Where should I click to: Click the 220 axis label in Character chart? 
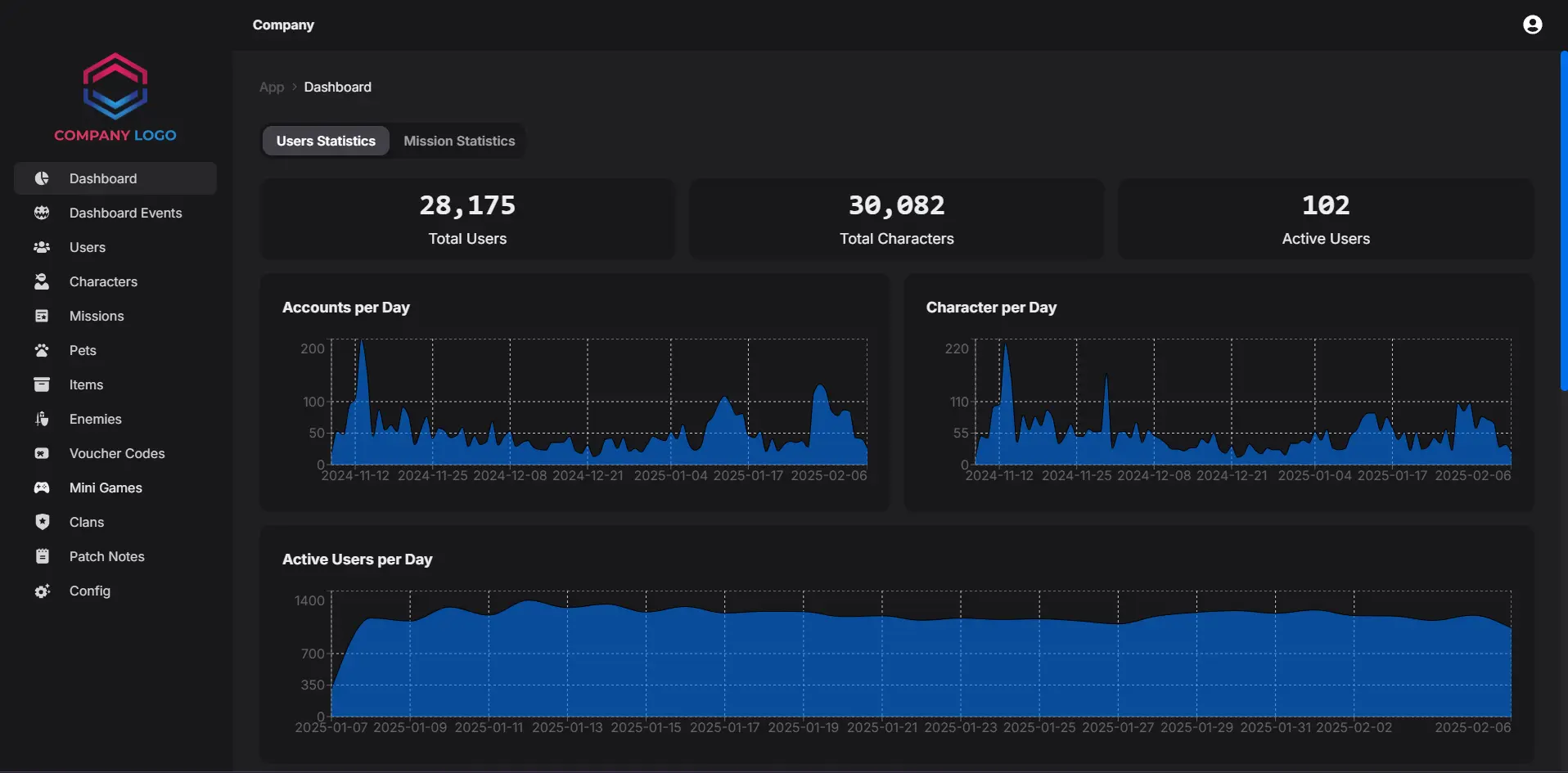point(957,348)
